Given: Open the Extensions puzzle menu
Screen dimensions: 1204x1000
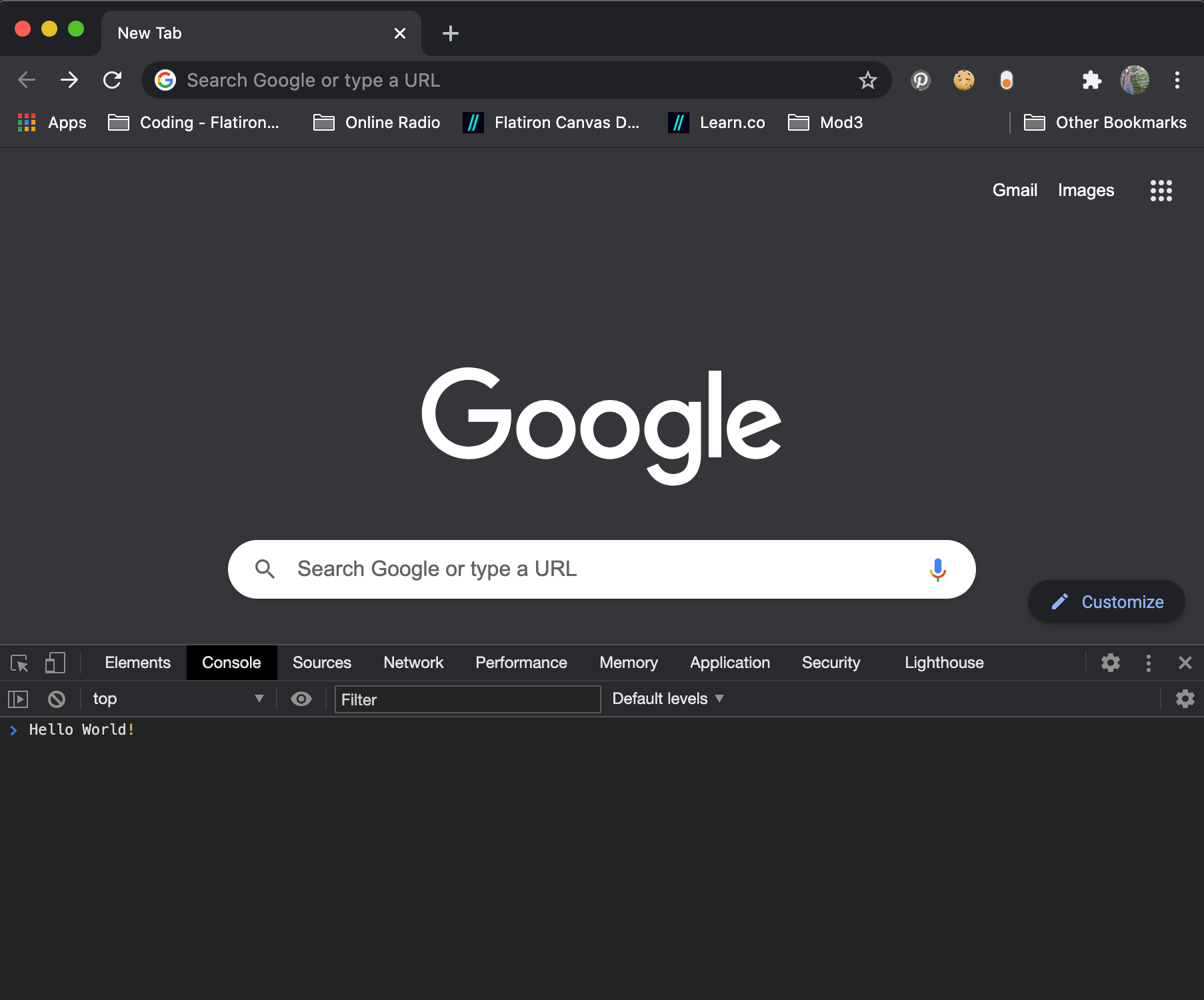Looking at the screenshot, I should click(1091, 80).
